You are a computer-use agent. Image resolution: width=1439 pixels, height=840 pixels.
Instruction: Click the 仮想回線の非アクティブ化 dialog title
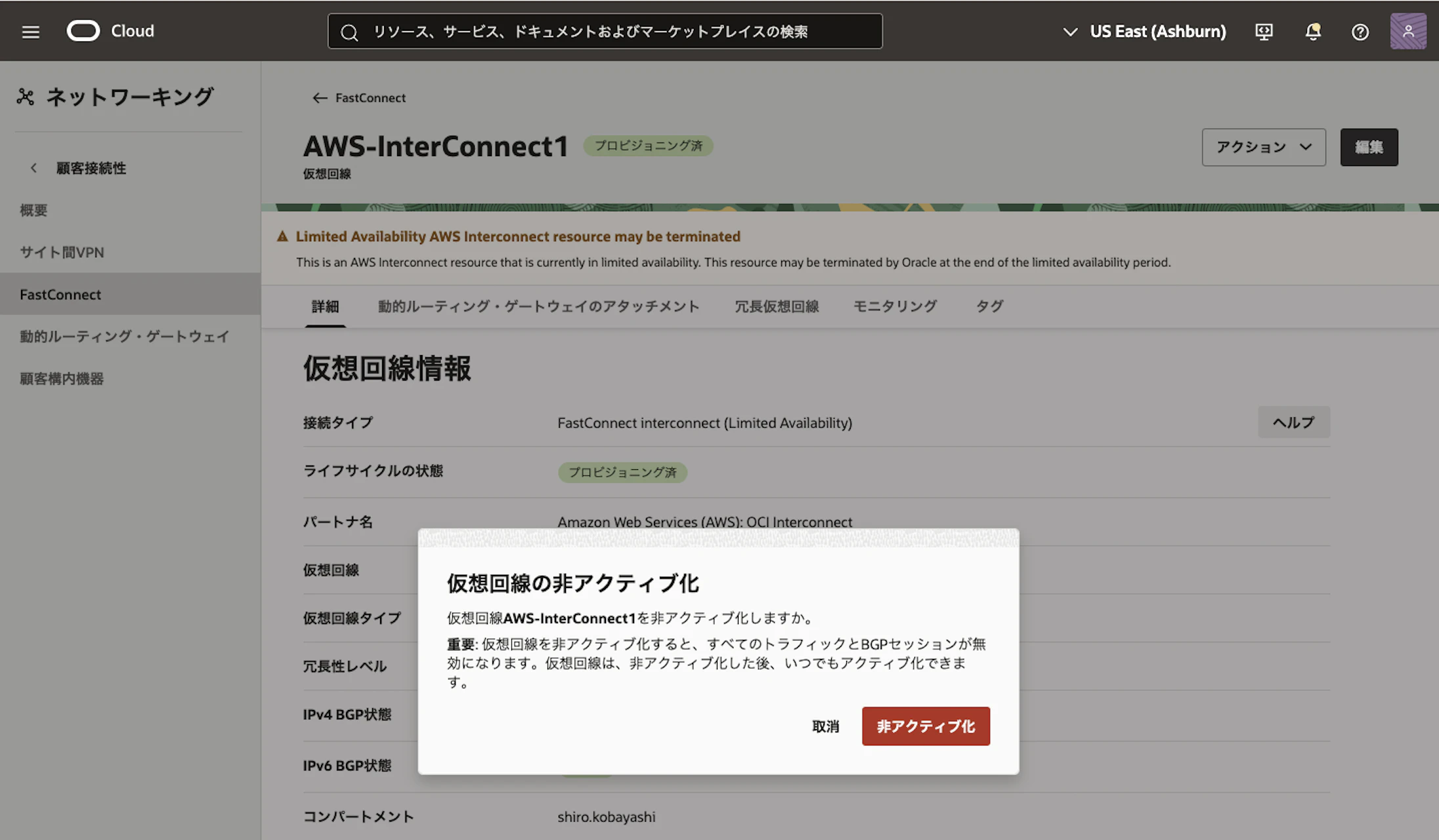tap(573, 583)
